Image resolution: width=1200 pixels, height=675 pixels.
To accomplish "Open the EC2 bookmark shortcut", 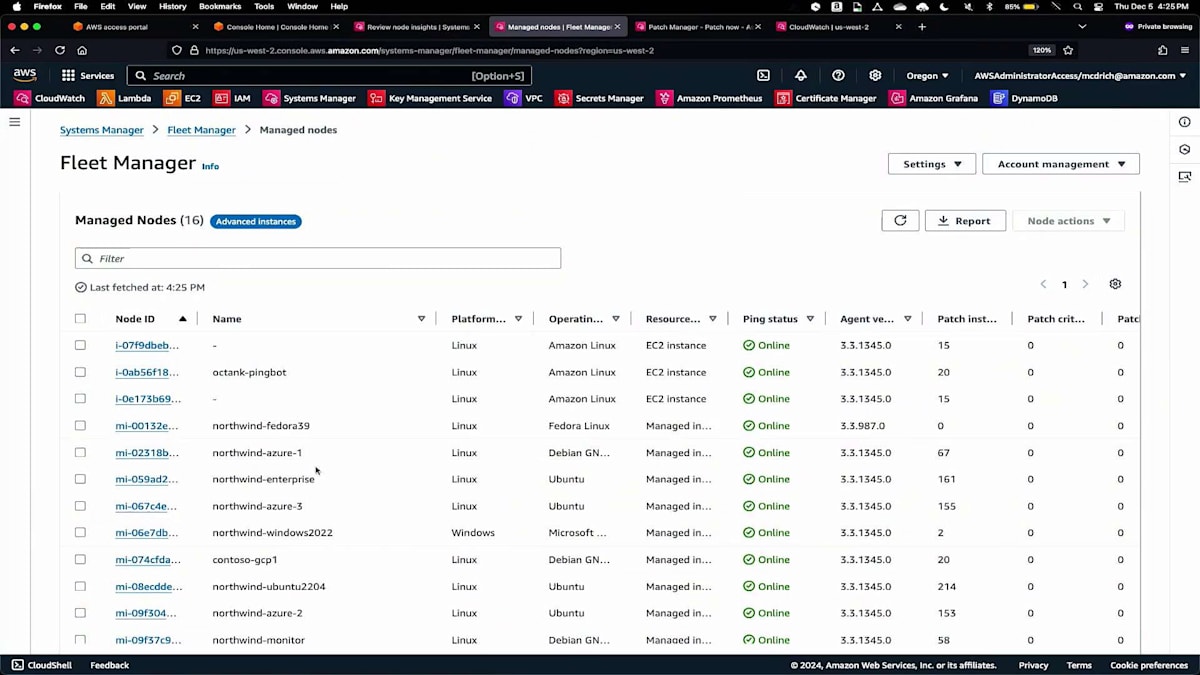I will click(x=182, y=98).
